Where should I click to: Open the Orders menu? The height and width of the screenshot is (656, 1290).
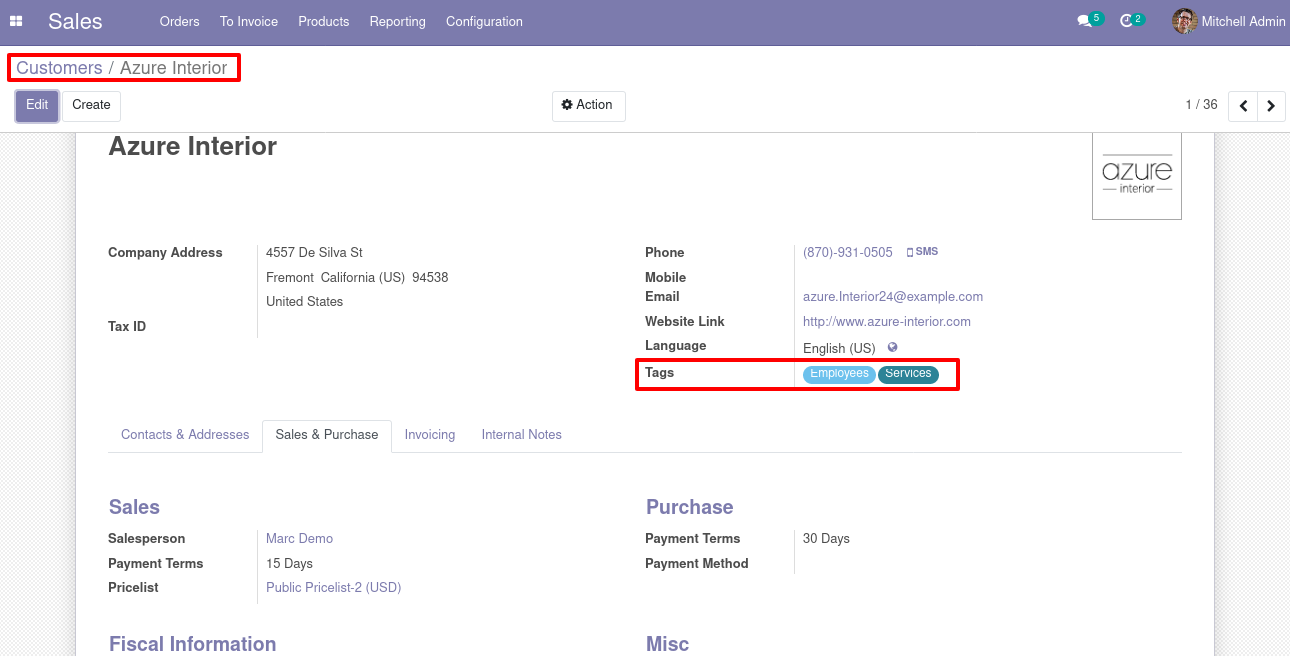[180, 21]
